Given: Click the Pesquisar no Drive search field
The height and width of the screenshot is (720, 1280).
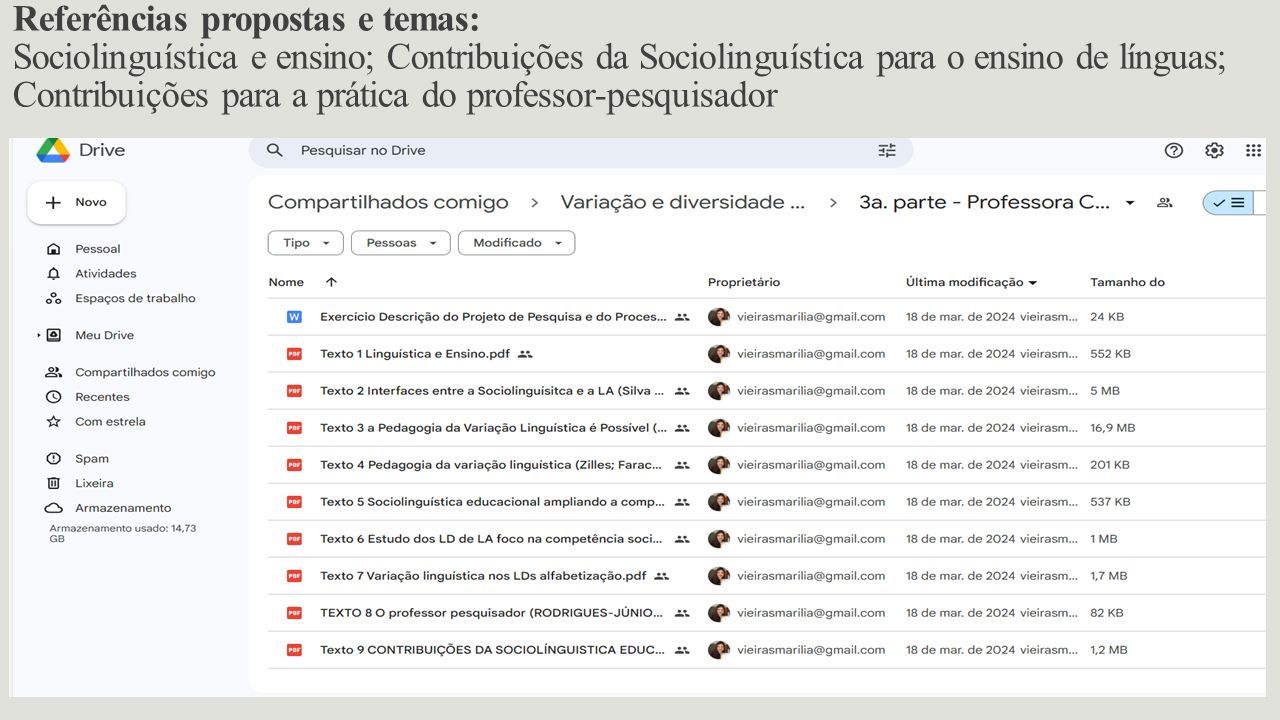Looking at the screenshot, I should (x=580, y=150).
